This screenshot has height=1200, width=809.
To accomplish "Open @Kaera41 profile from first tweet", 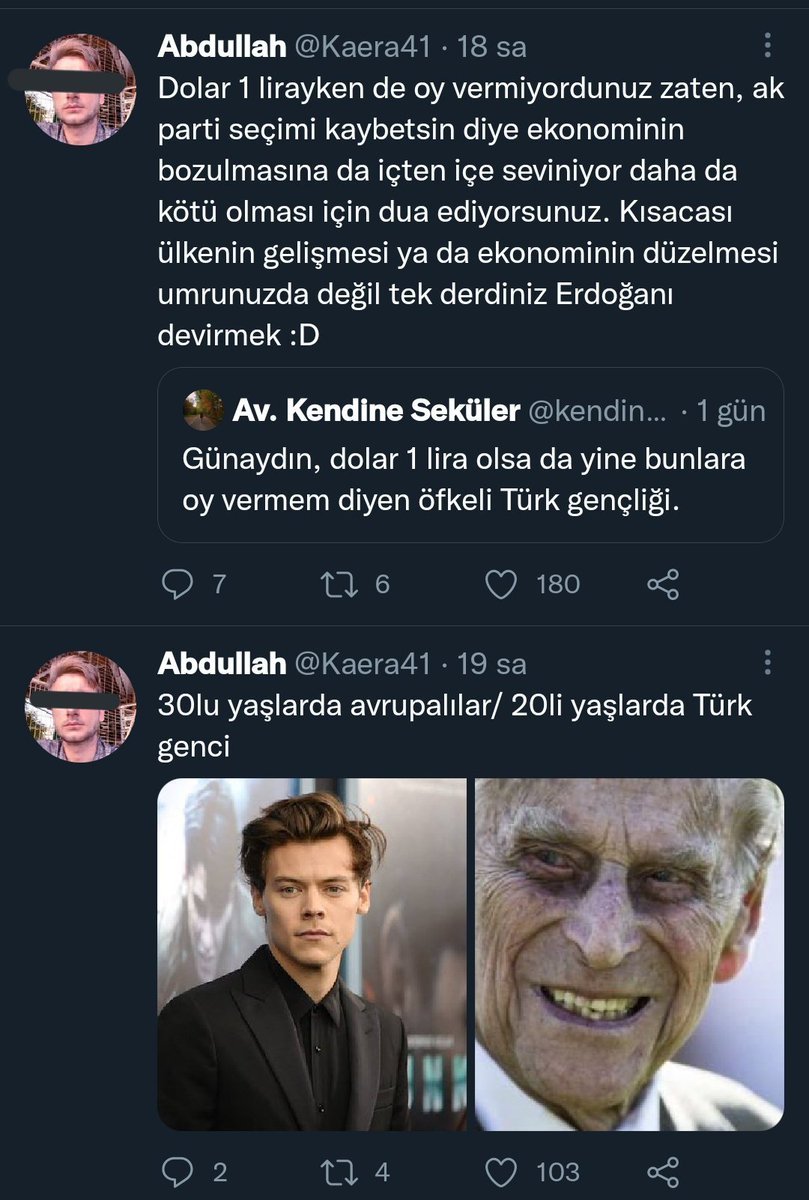I will (362, 46).
